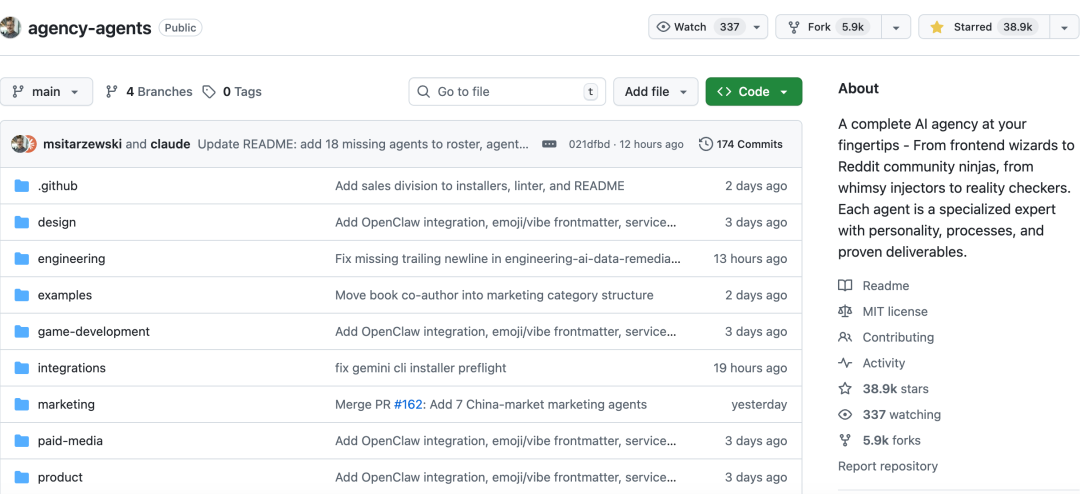Open the dropdown arrow next to Fork
1080x494 pixels.
[x=896, y=27]
